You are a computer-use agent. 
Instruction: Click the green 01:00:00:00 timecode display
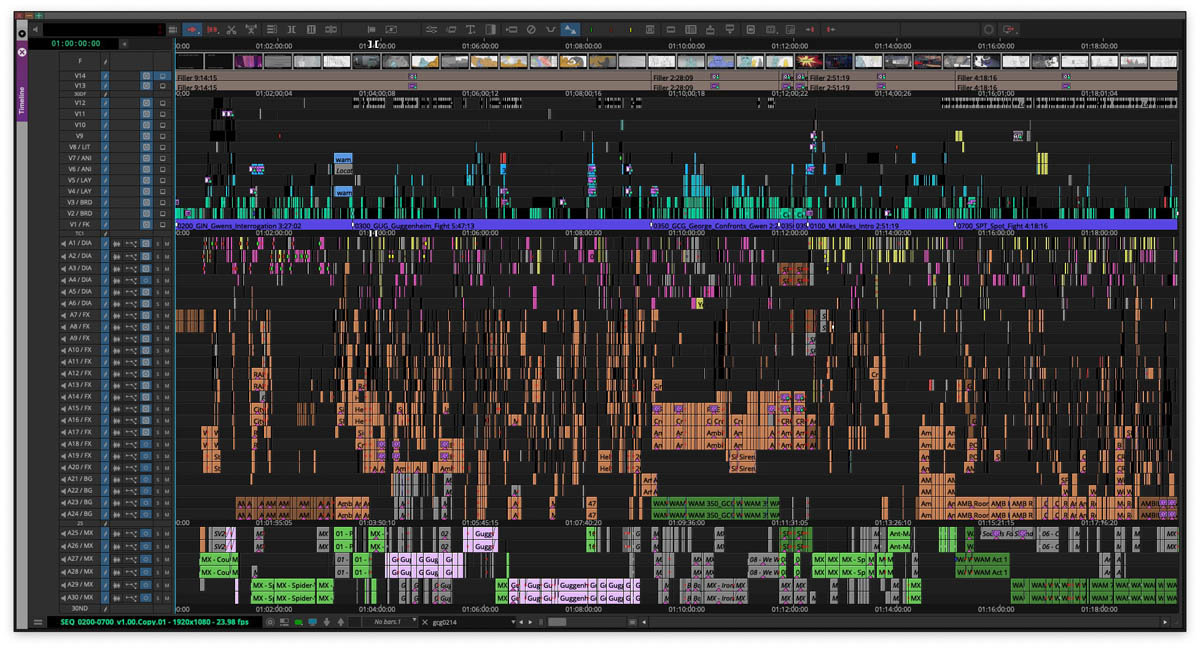76,44
